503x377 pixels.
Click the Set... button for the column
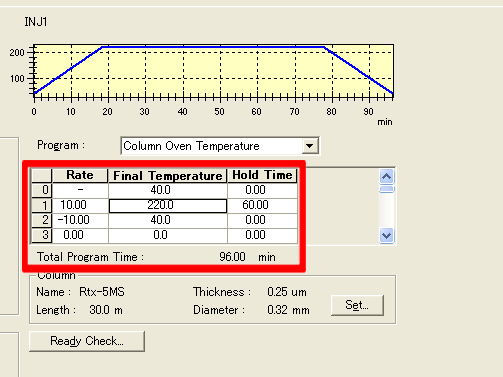tap(357, 305)
